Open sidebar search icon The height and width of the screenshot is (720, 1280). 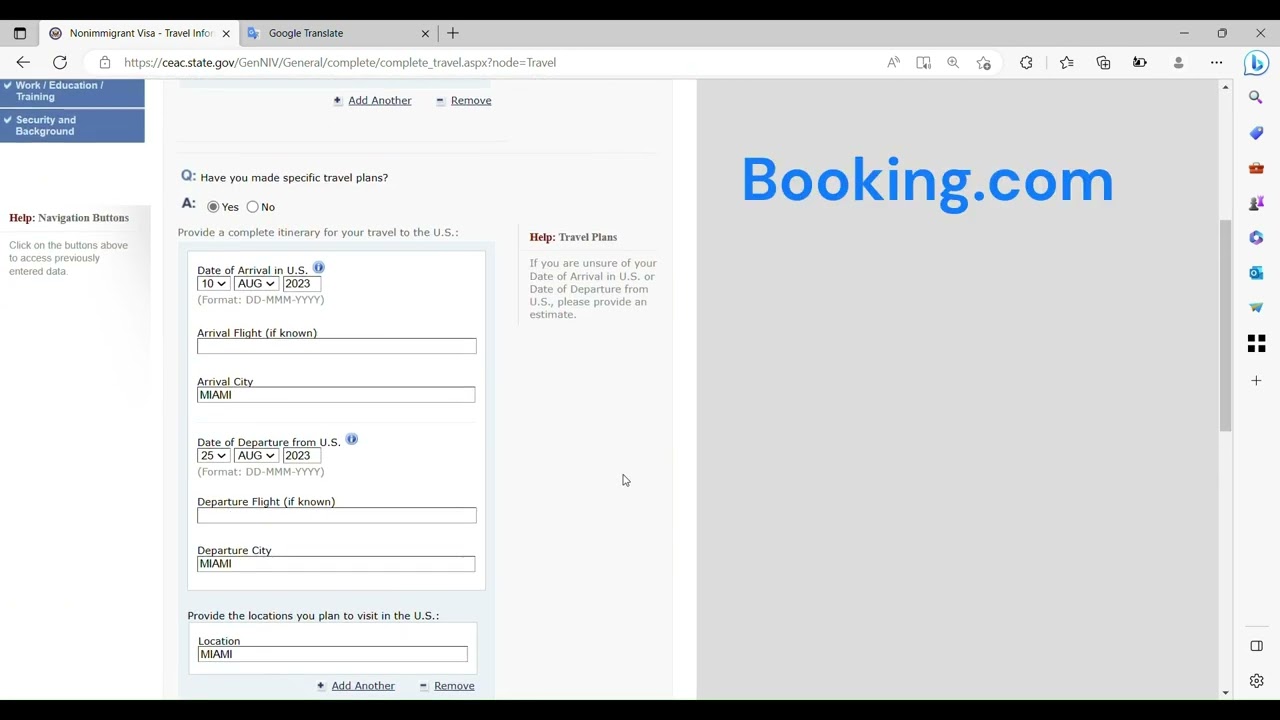coord(1256,98)
